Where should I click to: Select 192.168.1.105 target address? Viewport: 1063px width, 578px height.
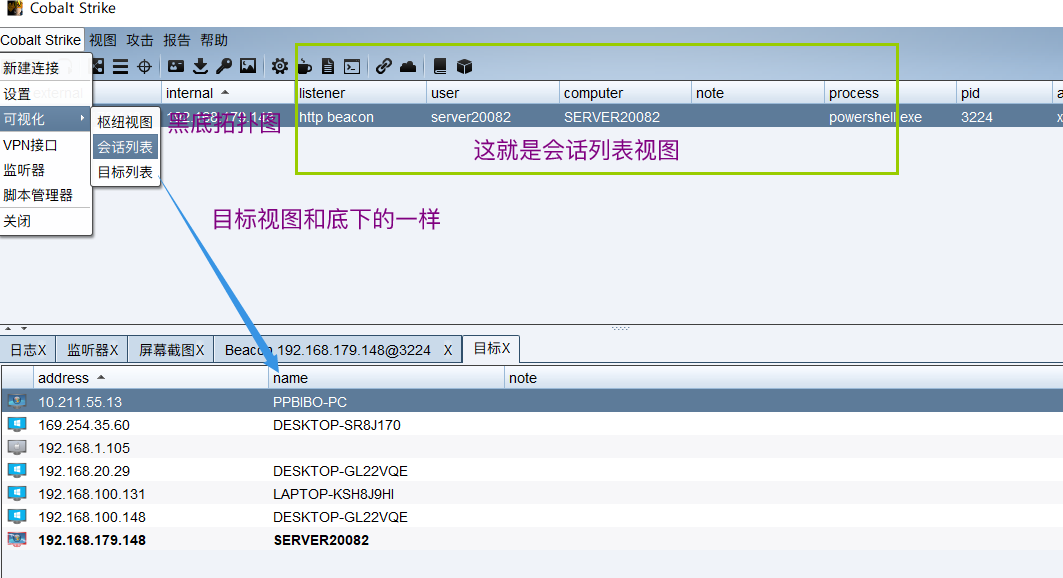click(x=84, y=448)
